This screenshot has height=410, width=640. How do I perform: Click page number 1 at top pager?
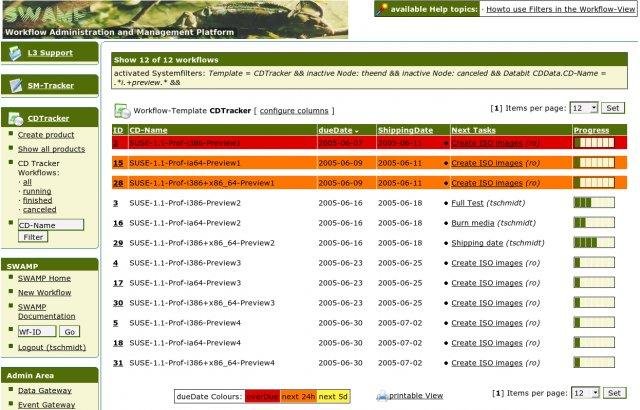click(496, 108)
